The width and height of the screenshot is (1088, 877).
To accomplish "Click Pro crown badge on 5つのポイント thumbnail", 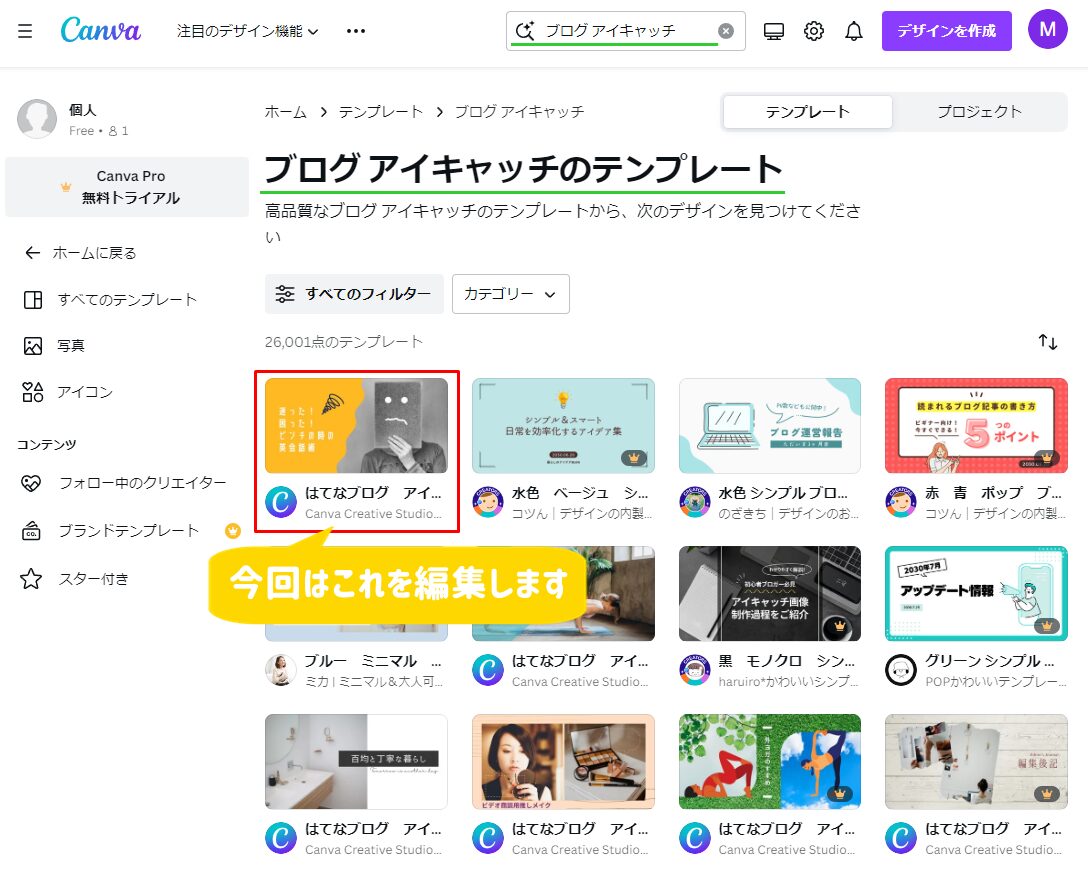I will click(1047, 457).
